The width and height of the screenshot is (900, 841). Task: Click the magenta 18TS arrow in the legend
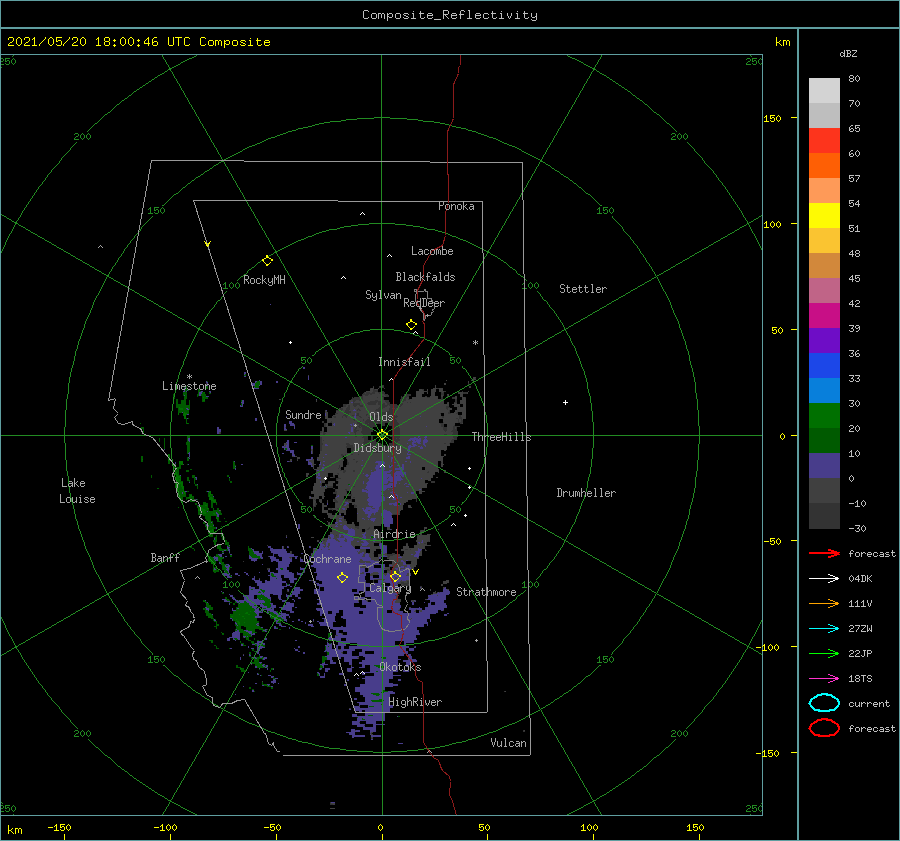coord(824,679)
